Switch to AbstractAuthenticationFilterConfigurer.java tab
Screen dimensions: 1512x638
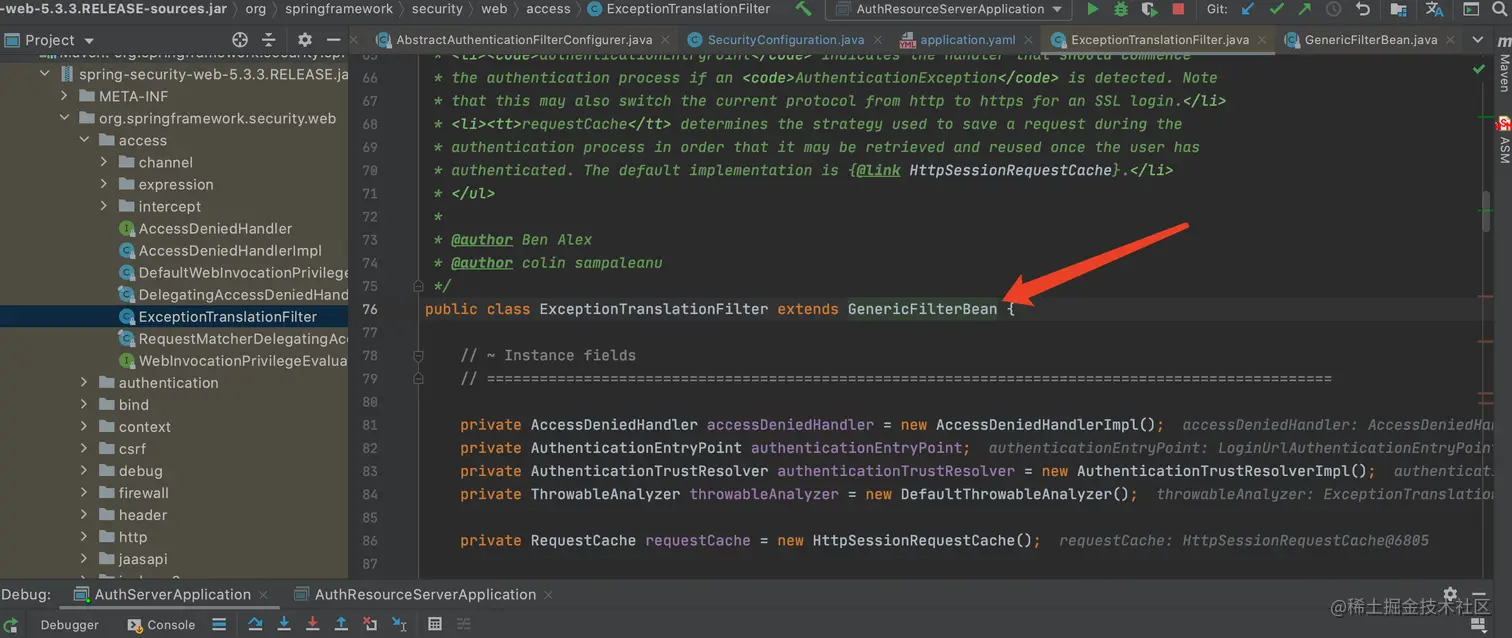click(524, 40)
